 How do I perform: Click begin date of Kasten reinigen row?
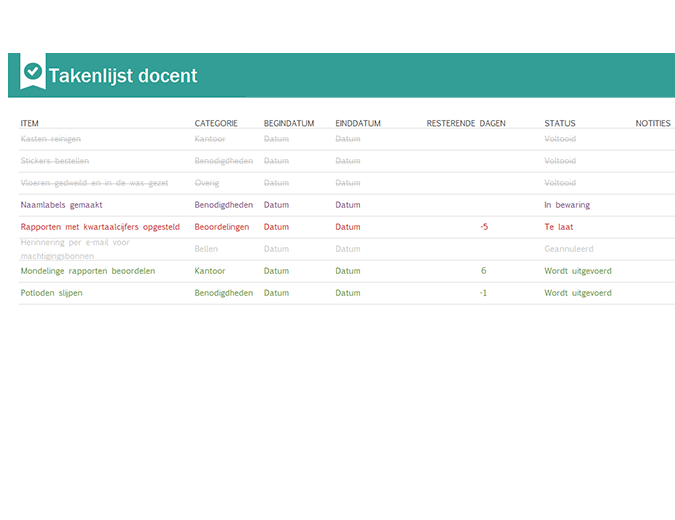coord(276,139)
